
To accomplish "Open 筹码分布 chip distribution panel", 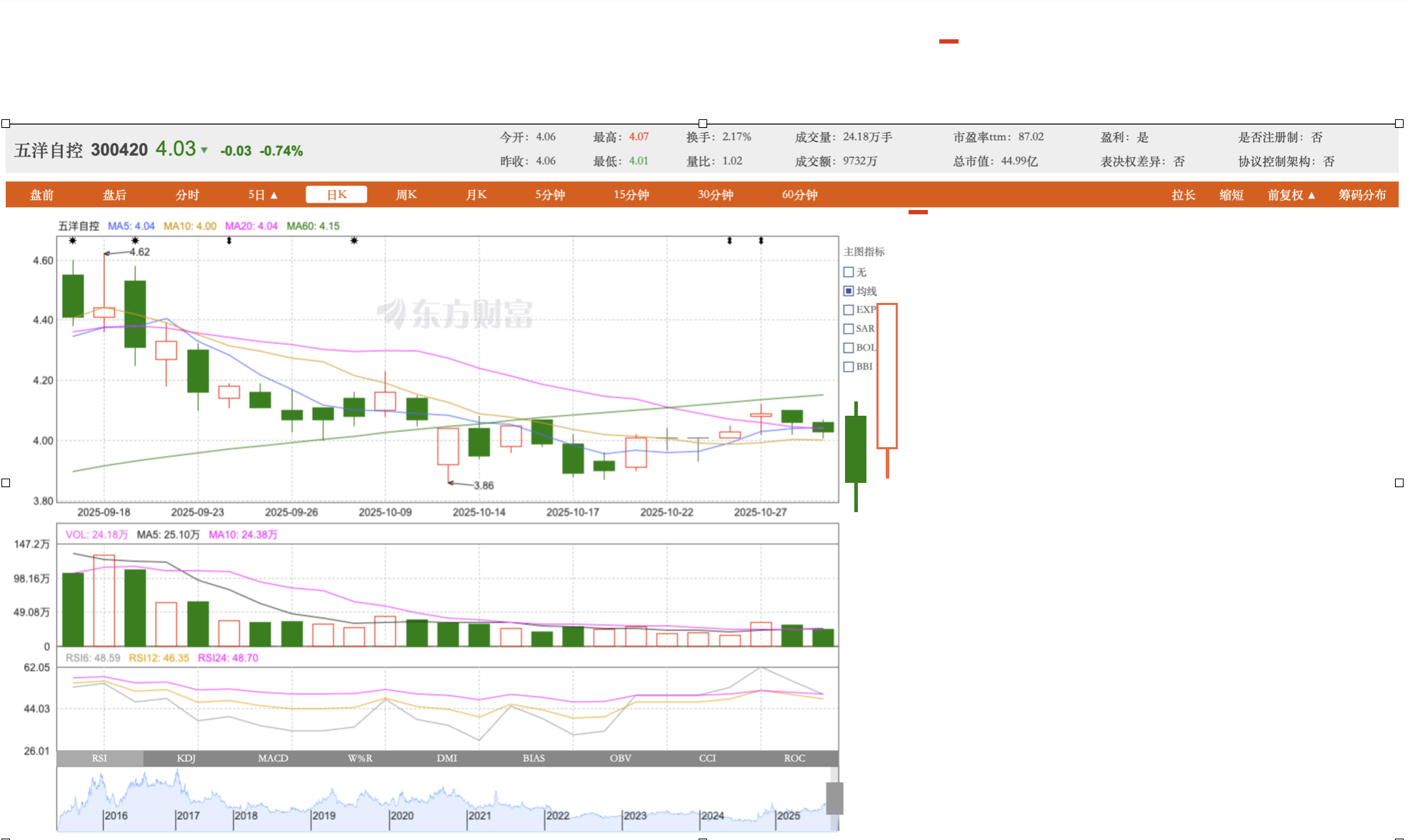I will coord(1361,195).
